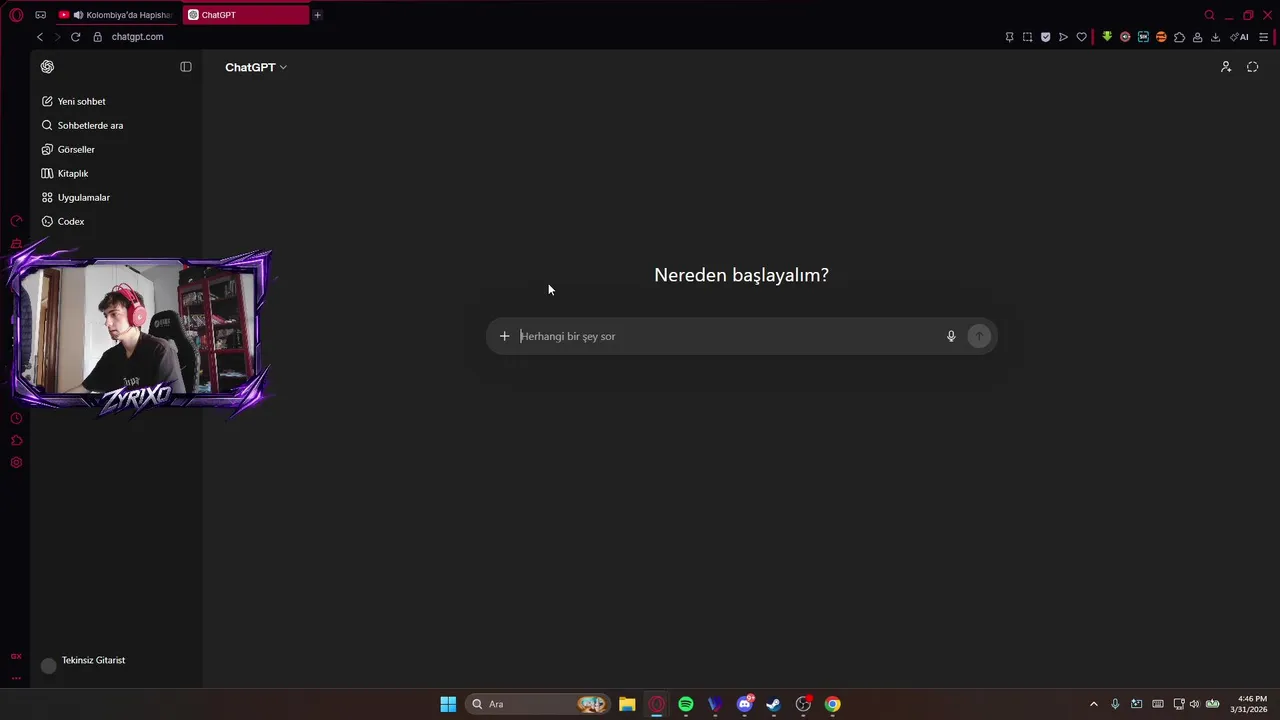Click the temporary chat icon top right
This screenshot has height=720, width=1280.
click(1253, 67)
